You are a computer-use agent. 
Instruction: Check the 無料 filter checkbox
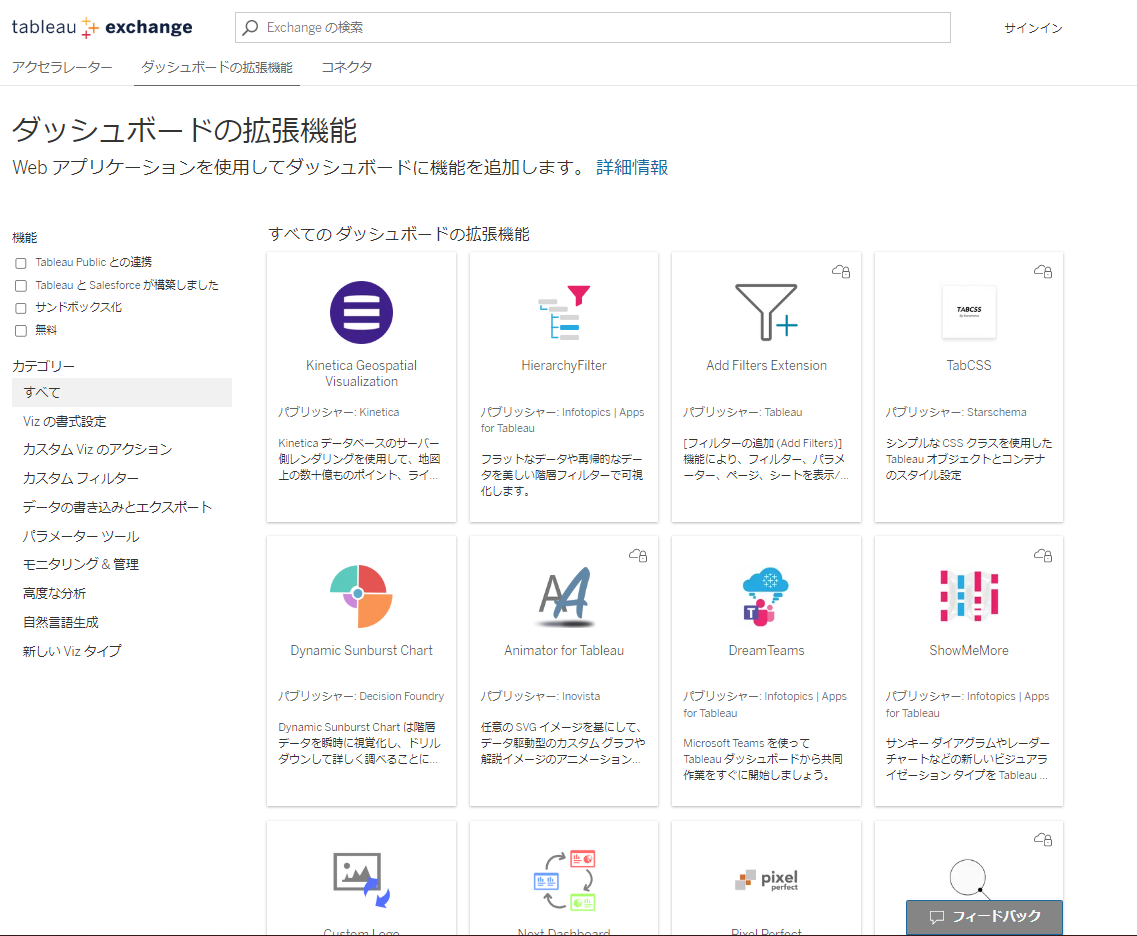(x=21, y=331)
